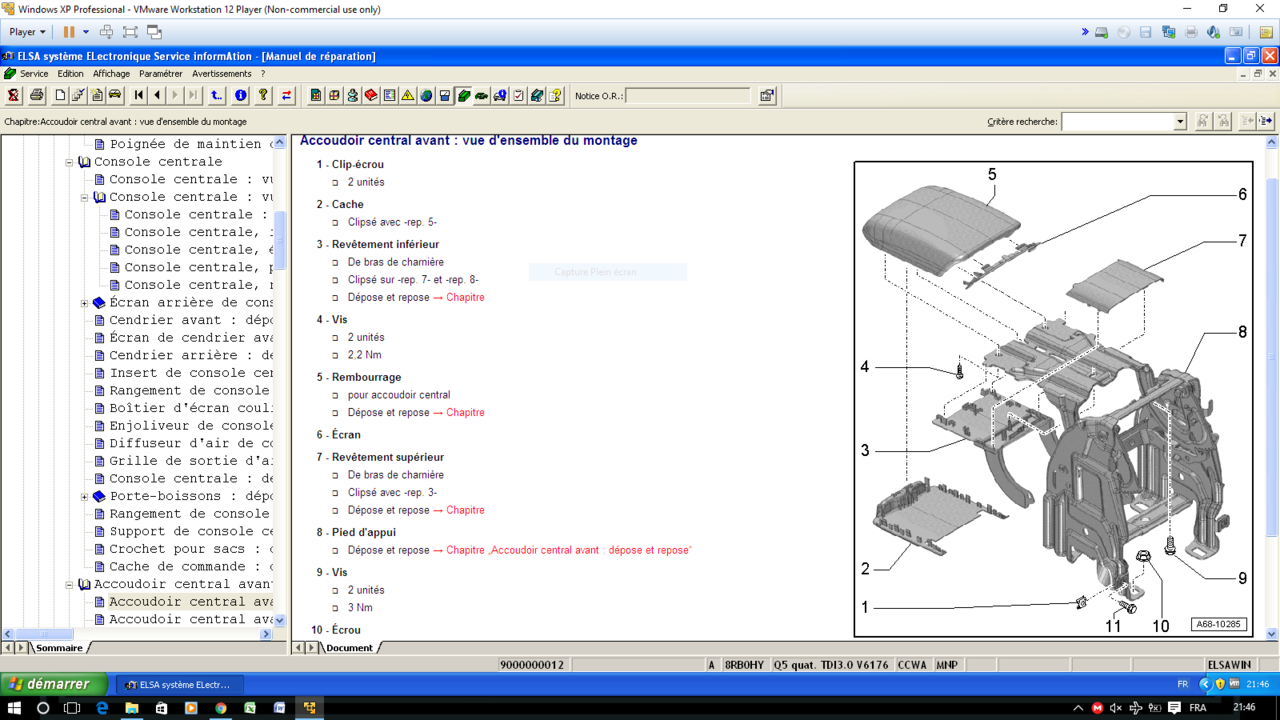Image resolution: width=1280 pixels, height=720 pixels.
Task: Expand the Porte-boissons tree node
Action: point(84,495)
